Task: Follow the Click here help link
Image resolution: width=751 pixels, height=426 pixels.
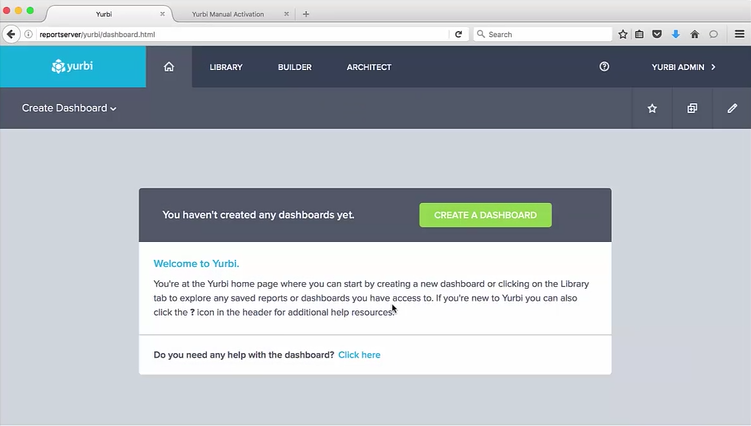Action: [x=359, y=355]
